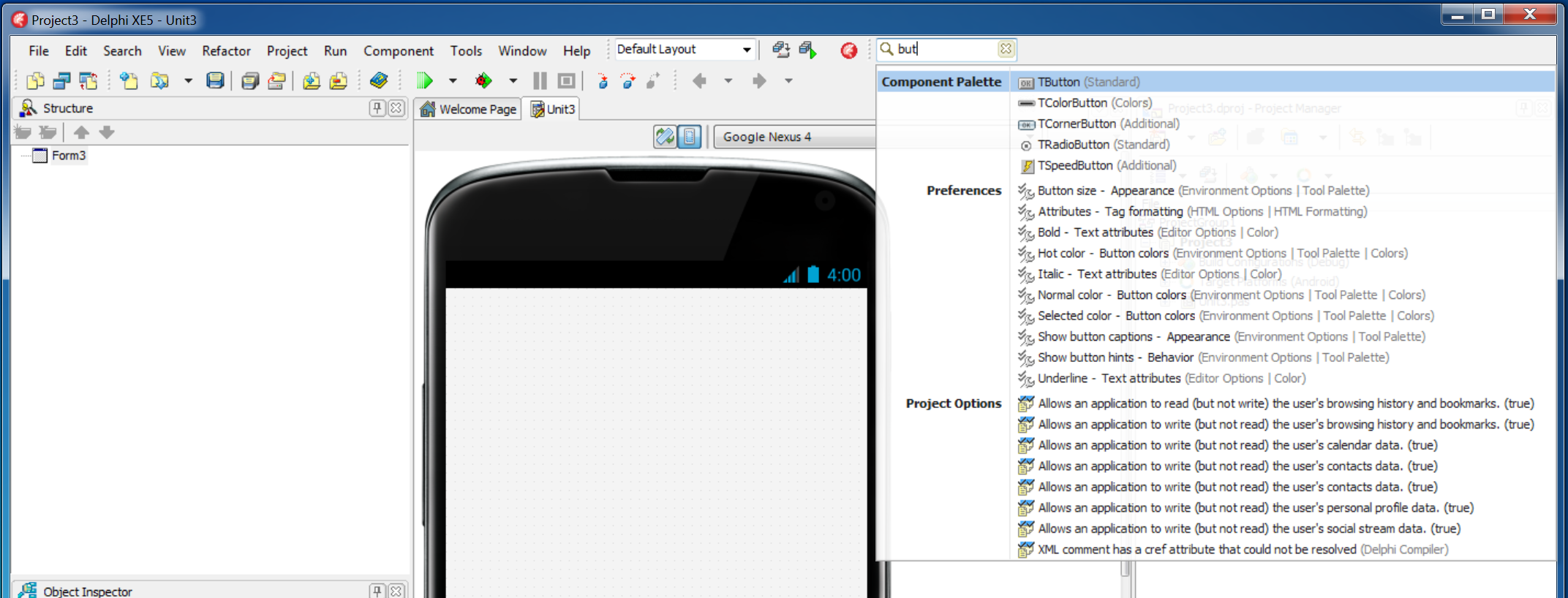1568x598 pixels.
Task: Select Form3 in the Structure tree
Action: point(69,156)
